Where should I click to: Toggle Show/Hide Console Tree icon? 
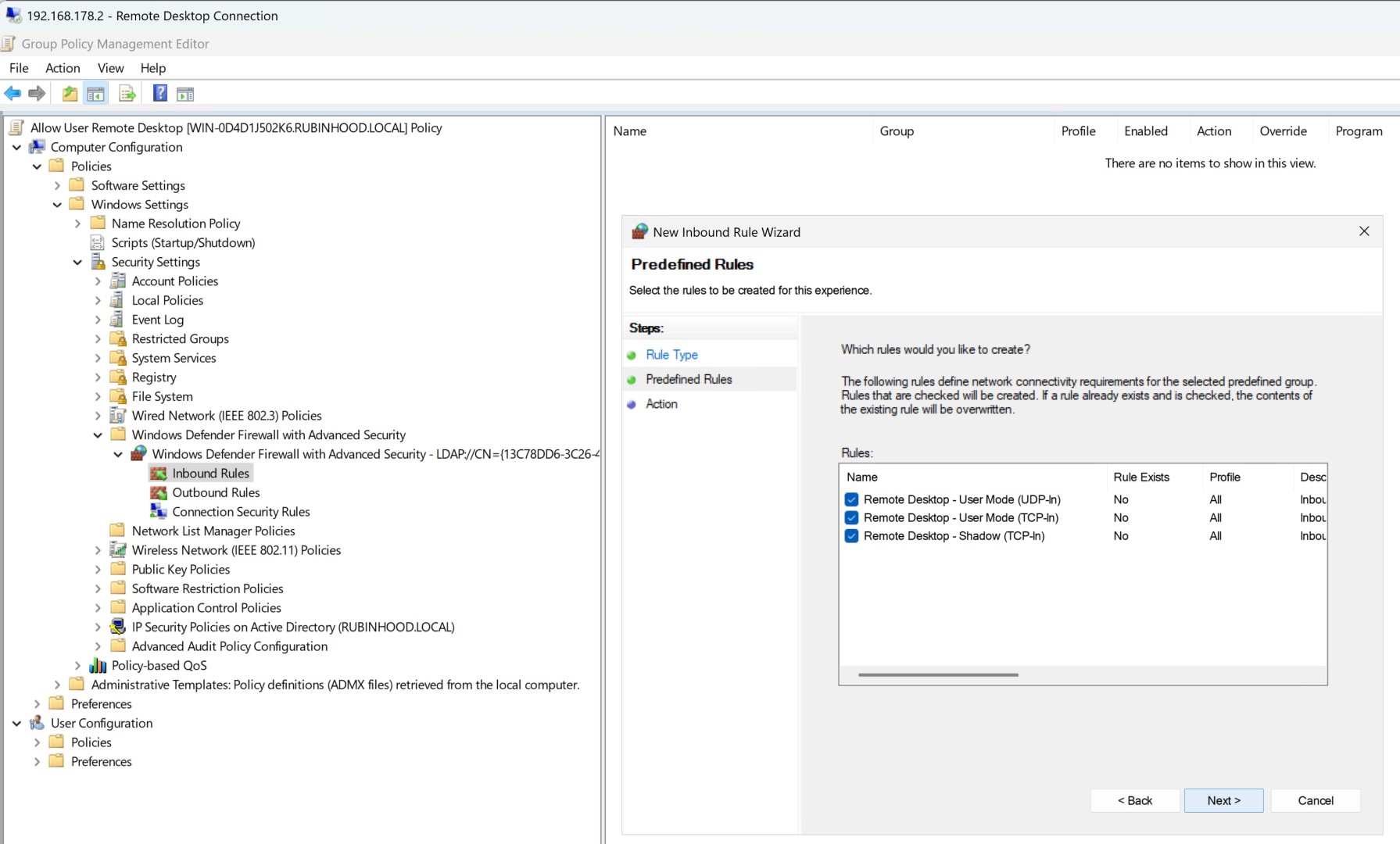coord(95,94)
